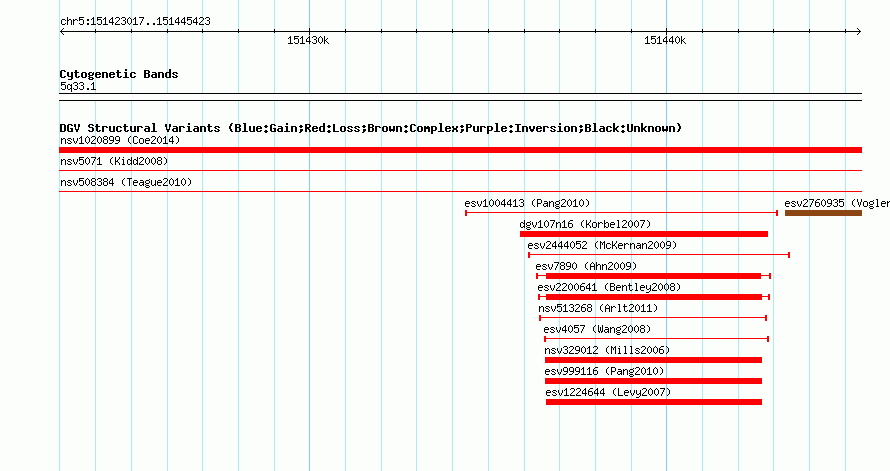Click the brown esv2760935 complex variant bar
Image resolution: width=890 pixels, height=471 pixels.
pos(823,213)
